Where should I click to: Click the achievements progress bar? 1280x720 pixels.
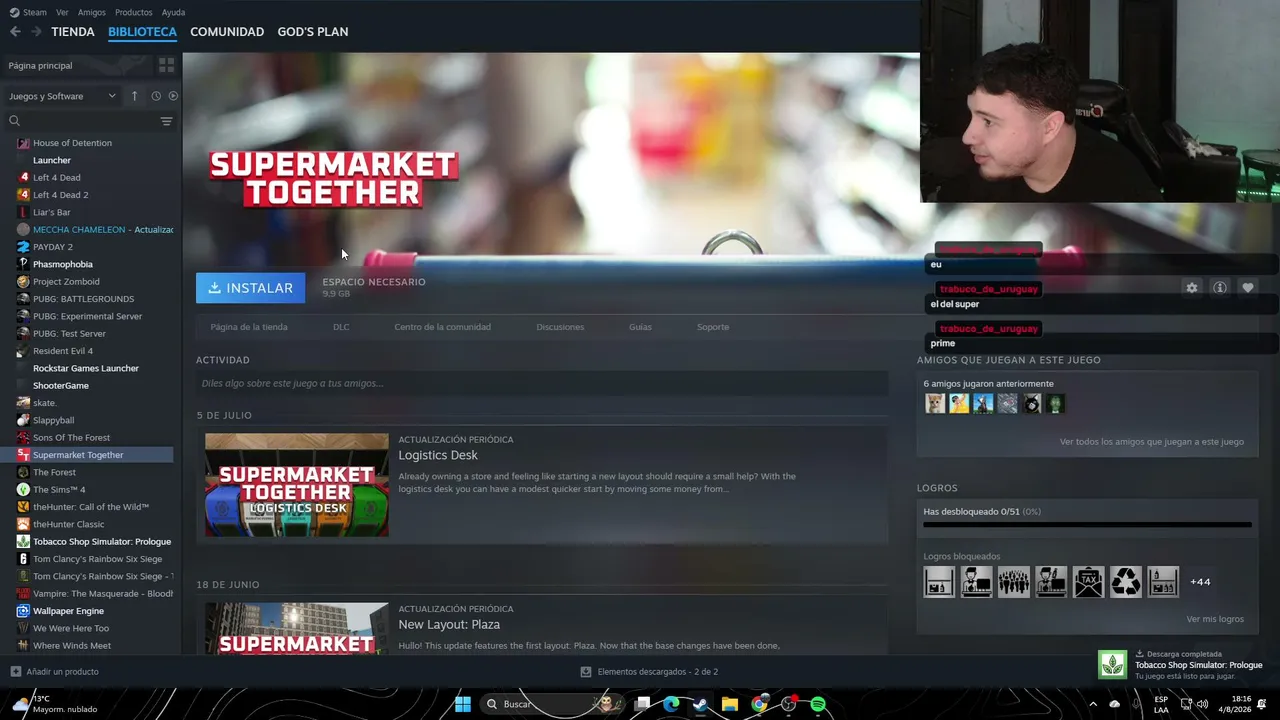pyautogui.click(x=1087, y=524)
